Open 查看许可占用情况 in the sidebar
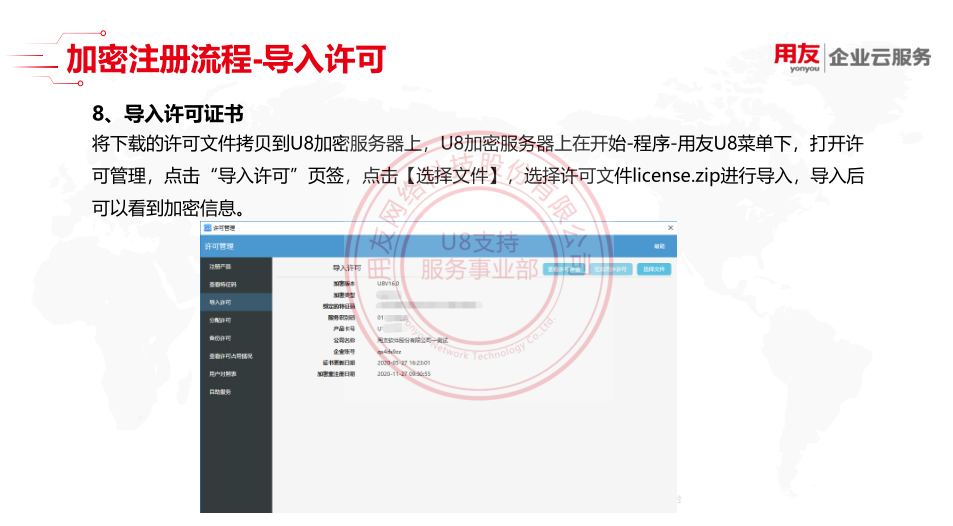This screenshot has height=526, width=953. click(x=236, y=356)
